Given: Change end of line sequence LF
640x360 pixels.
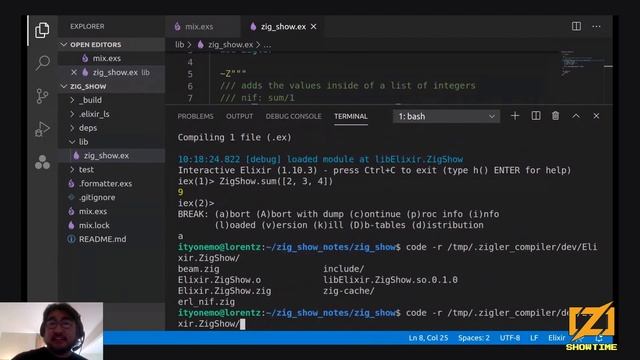Looking at the screenshot, I should pyautogui.click(x=534, y=338).
